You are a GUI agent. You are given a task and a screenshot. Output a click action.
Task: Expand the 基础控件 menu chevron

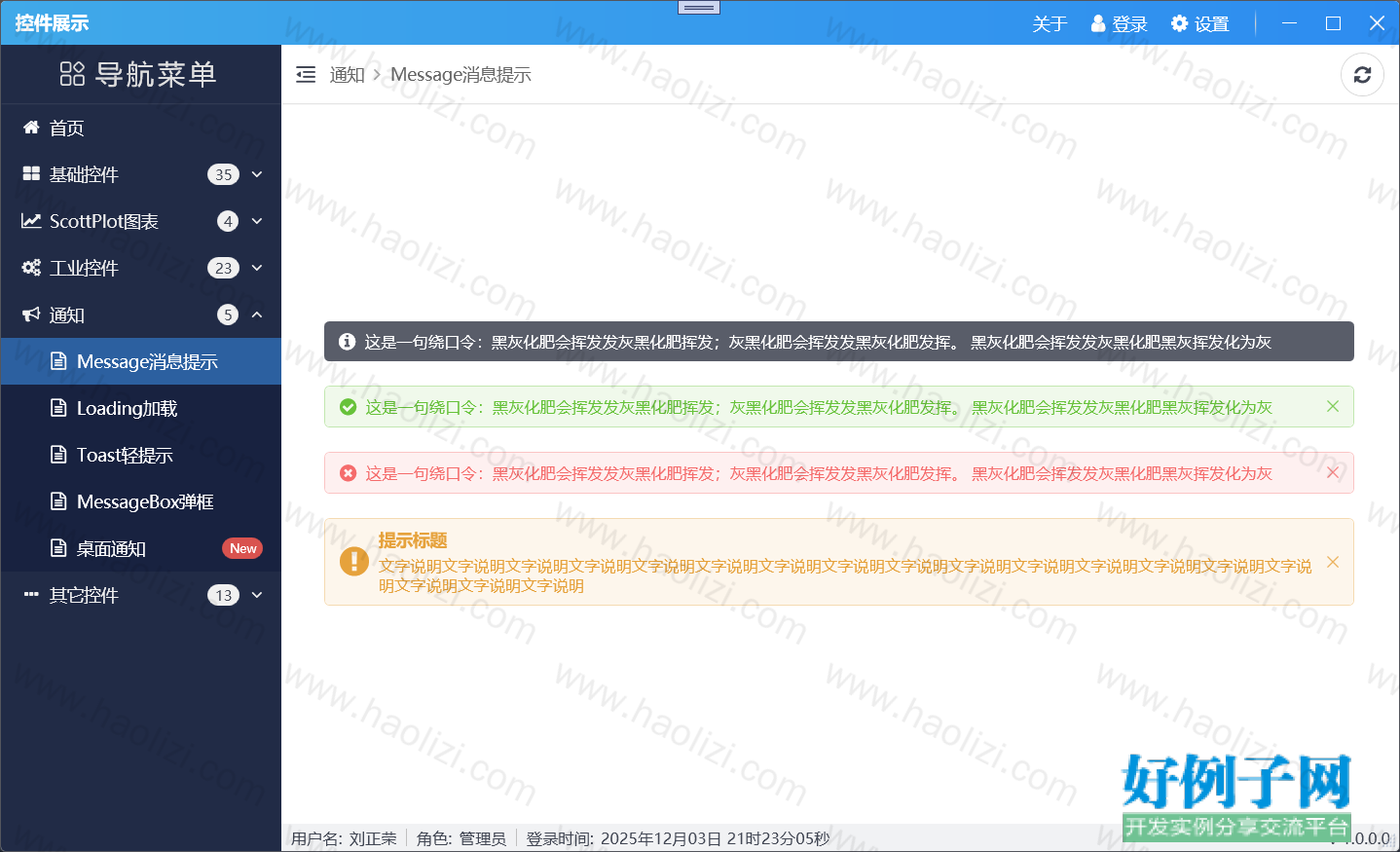pos(257,174)
